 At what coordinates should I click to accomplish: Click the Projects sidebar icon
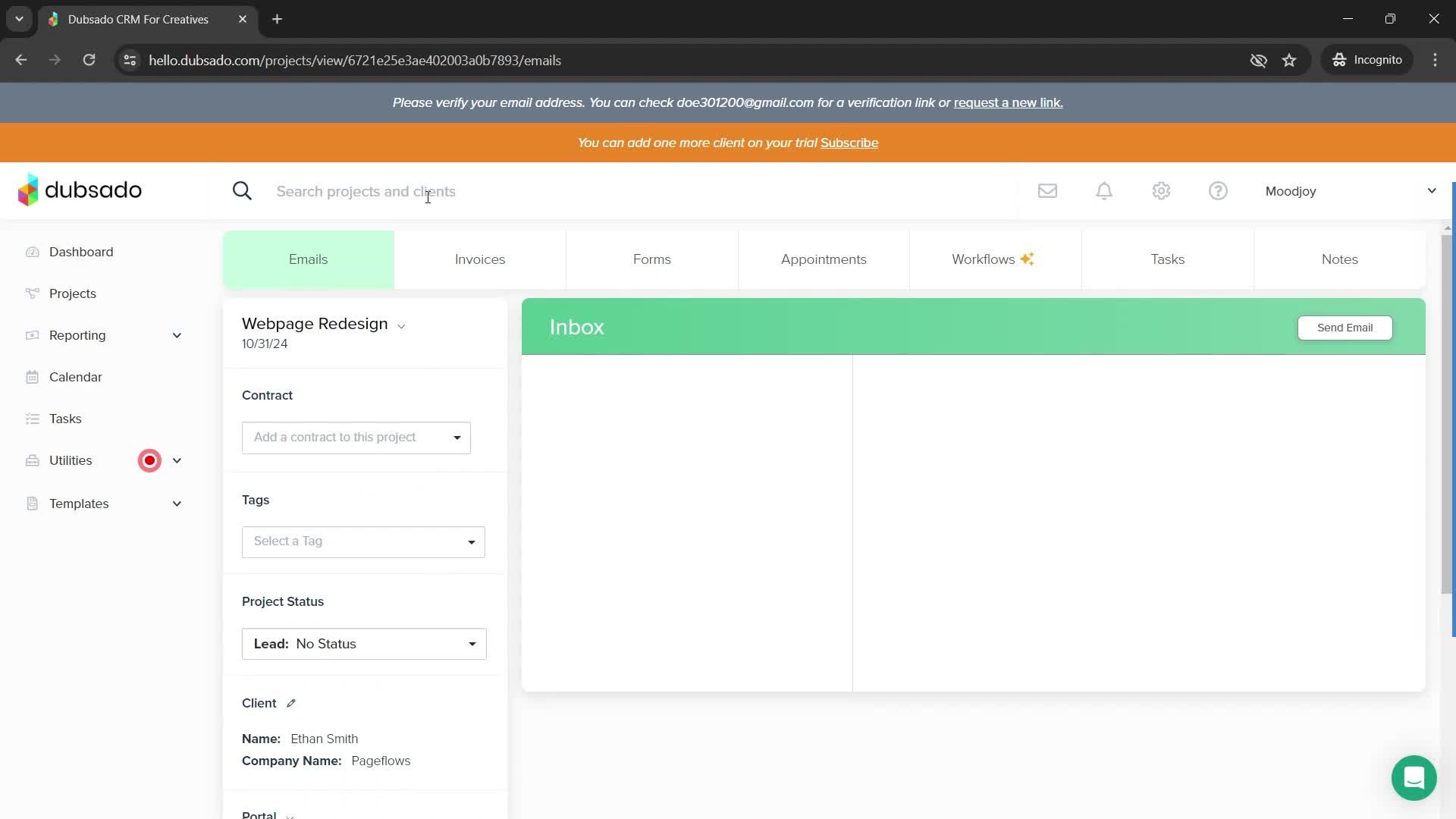(x=32, y=293)
